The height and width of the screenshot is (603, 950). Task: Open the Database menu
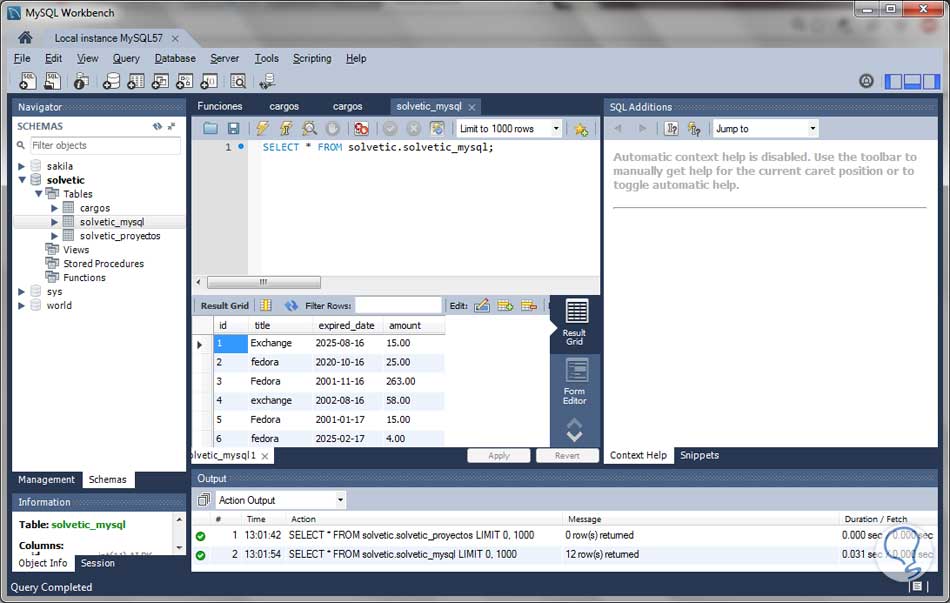pyautogui.click(x=175, y=58)
